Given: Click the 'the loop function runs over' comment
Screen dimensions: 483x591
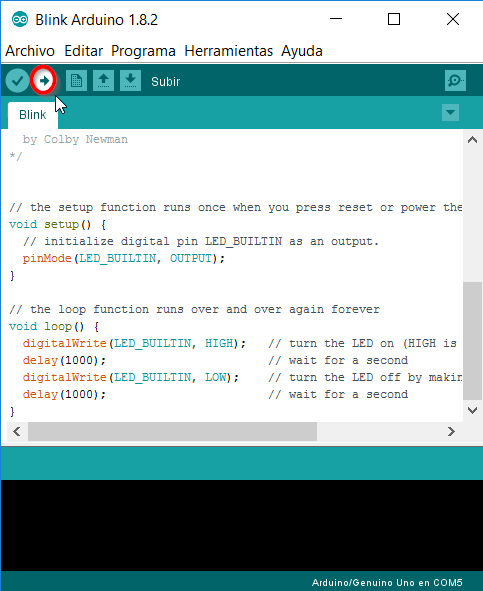Looking at the screenshot, I should coord(194,309).
